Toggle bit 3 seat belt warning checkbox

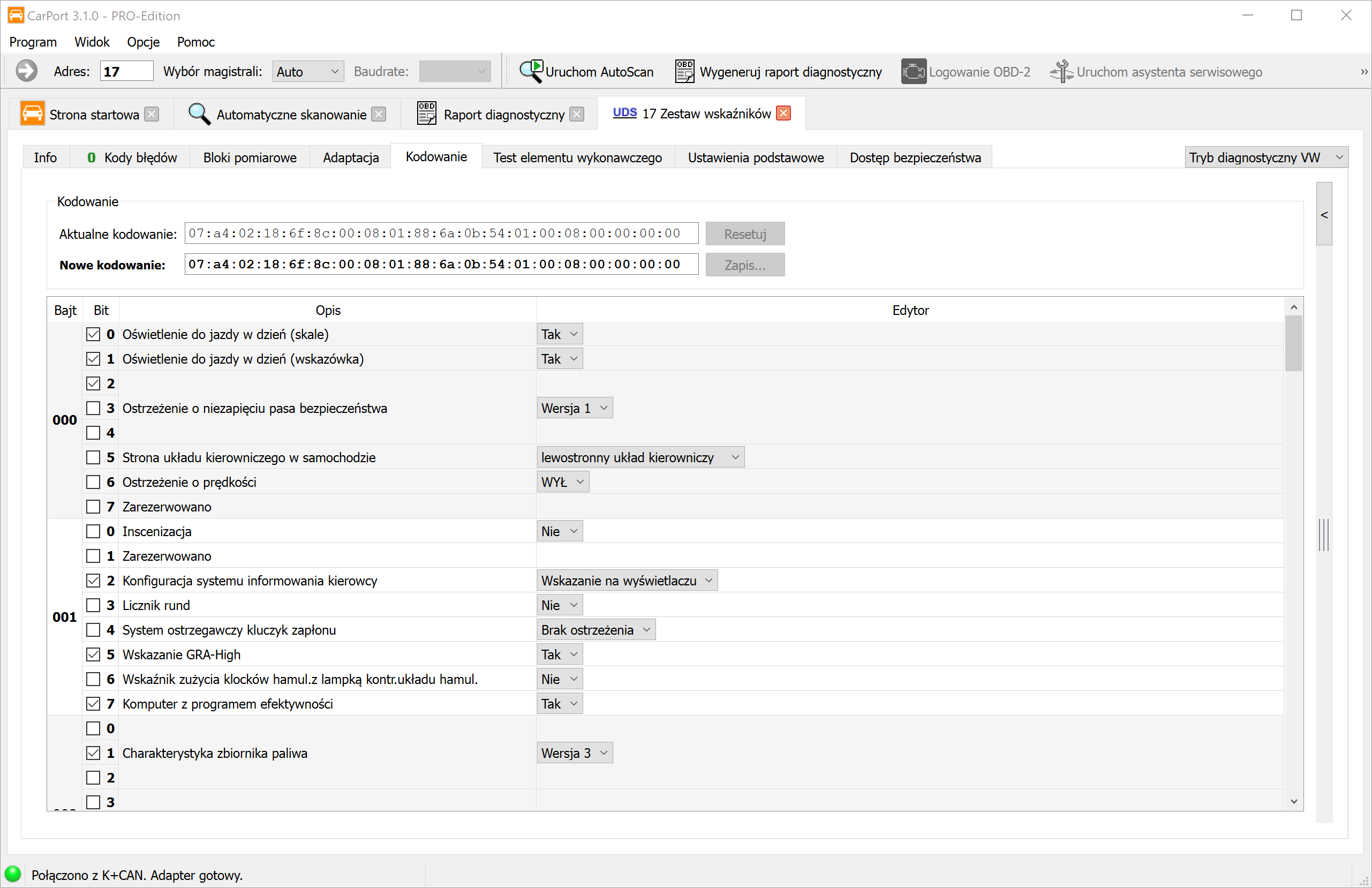click(93, 408)
